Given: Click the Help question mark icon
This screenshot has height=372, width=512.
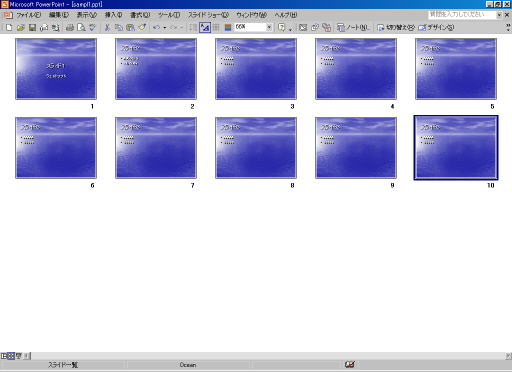Looking at the screenshot, I should click(282, 27).
